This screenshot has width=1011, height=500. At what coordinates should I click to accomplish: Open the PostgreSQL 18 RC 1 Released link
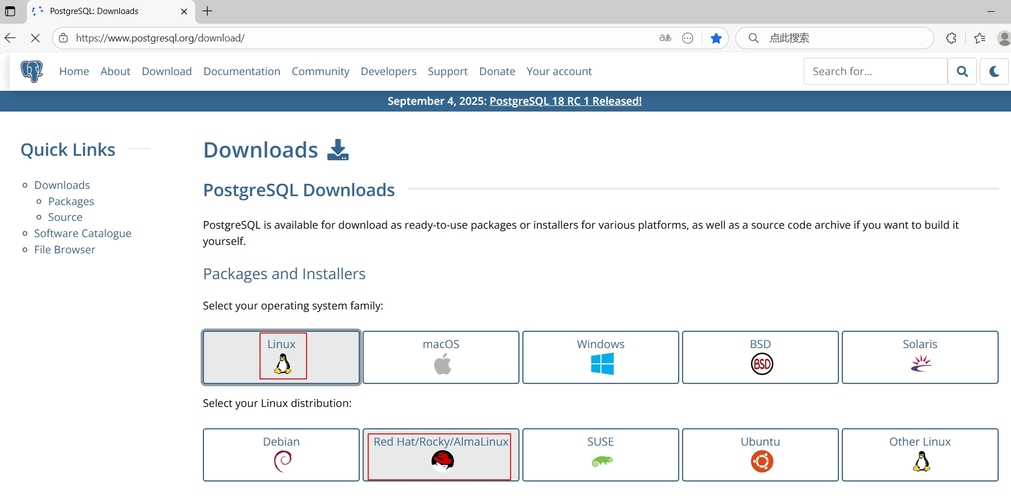click(565, 101)
